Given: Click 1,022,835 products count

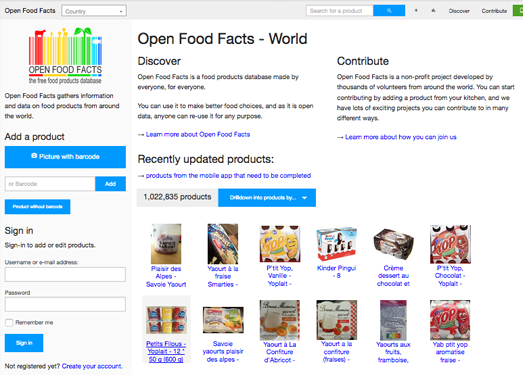Looking at the screenshot, I should tap(177, 197).
